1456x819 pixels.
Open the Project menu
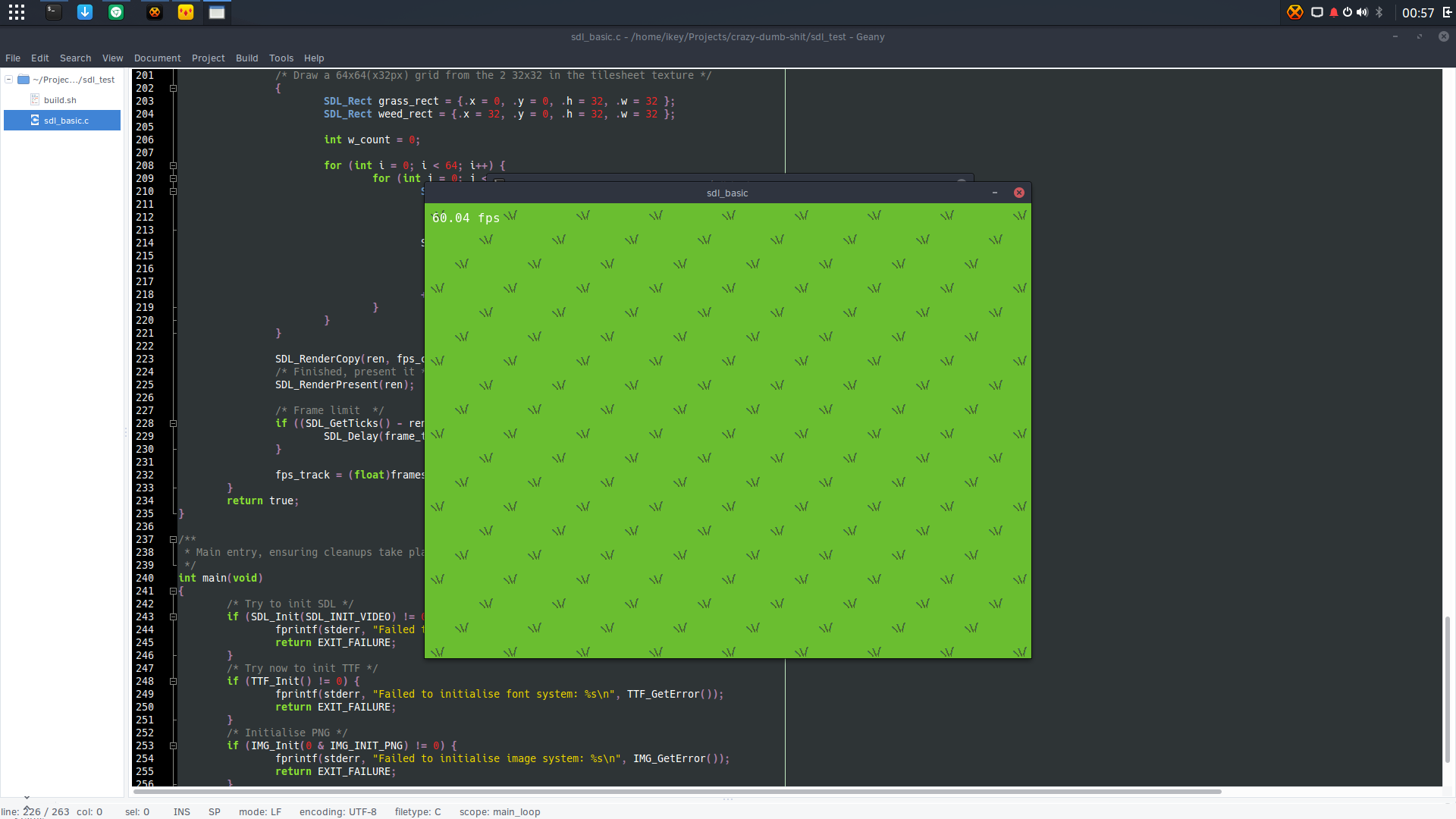pyautogui.click(x=208, y=58)
